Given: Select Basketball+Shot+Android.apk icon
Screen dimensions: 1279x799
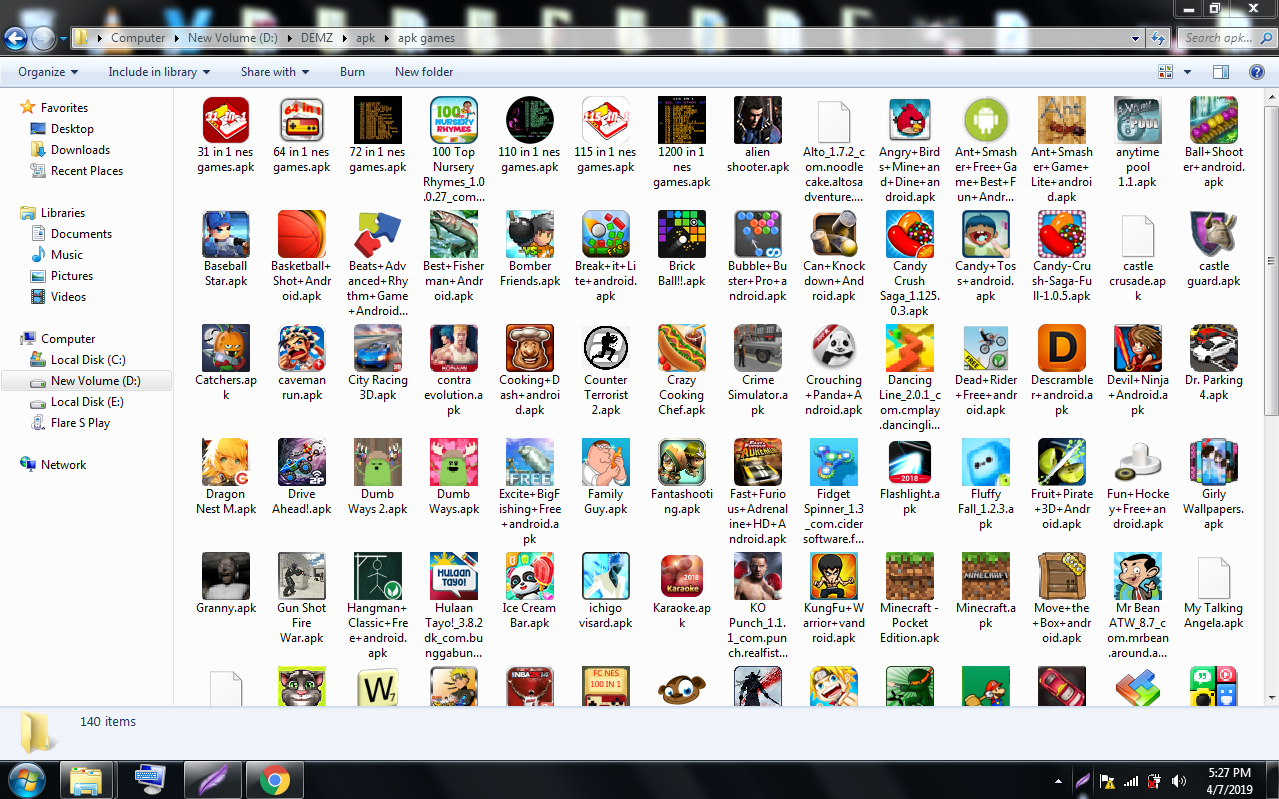Looking at the screenshot, I should pyautogui.click(x=301, y=234).
